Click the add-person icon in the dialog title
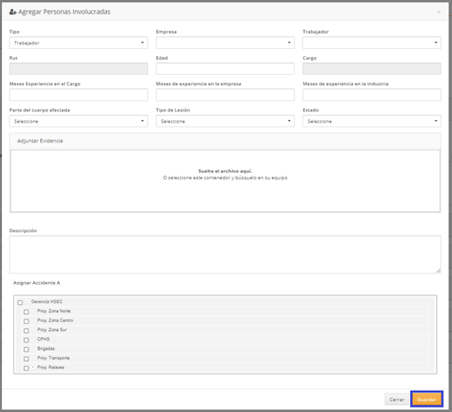The width and height of the screenshot is (452, 412). point(13,12)
